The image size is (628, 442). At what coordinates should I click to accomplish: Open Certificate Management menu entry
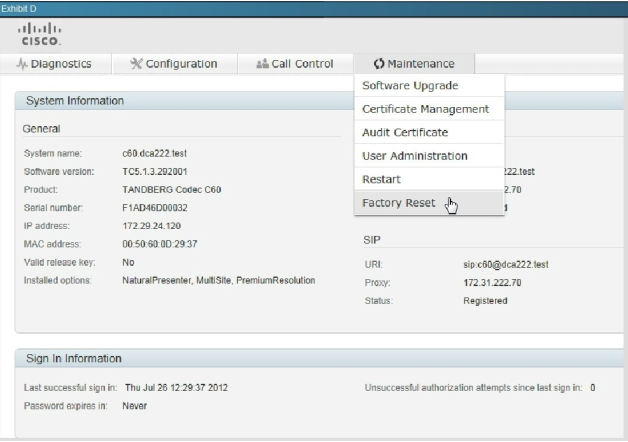429,109
